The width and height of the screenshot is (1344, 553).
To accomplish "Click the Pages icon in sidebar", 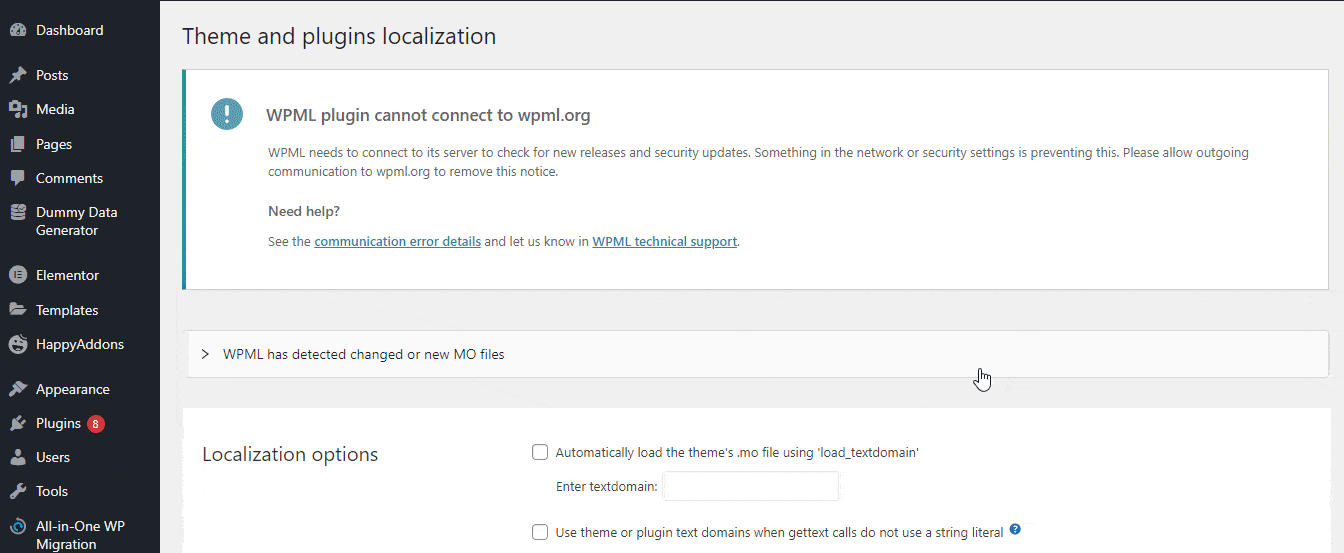I will pyautogui.click(x=17, y=145).
